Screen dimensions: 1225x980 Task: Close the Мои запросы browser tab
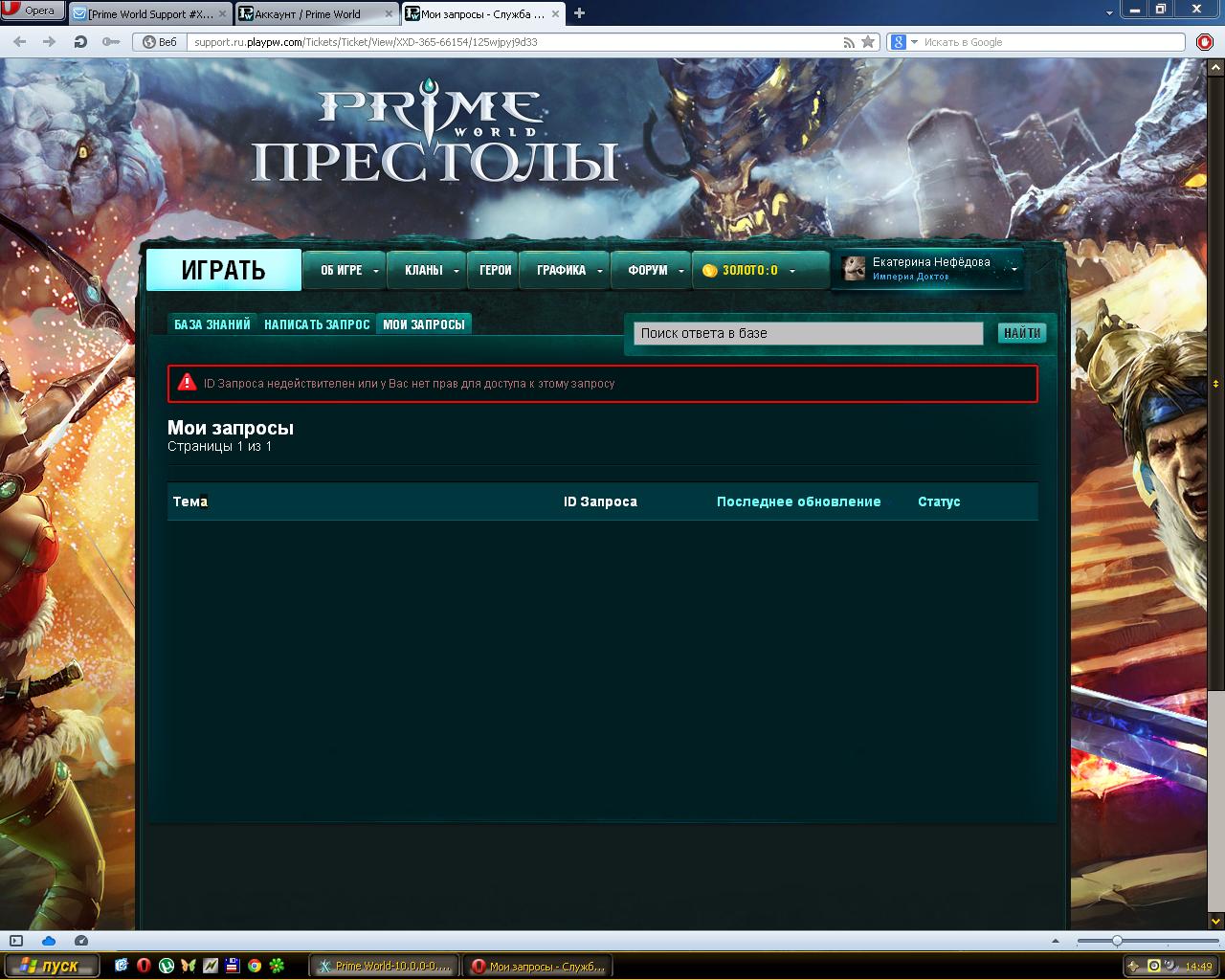tap(556, 14)
